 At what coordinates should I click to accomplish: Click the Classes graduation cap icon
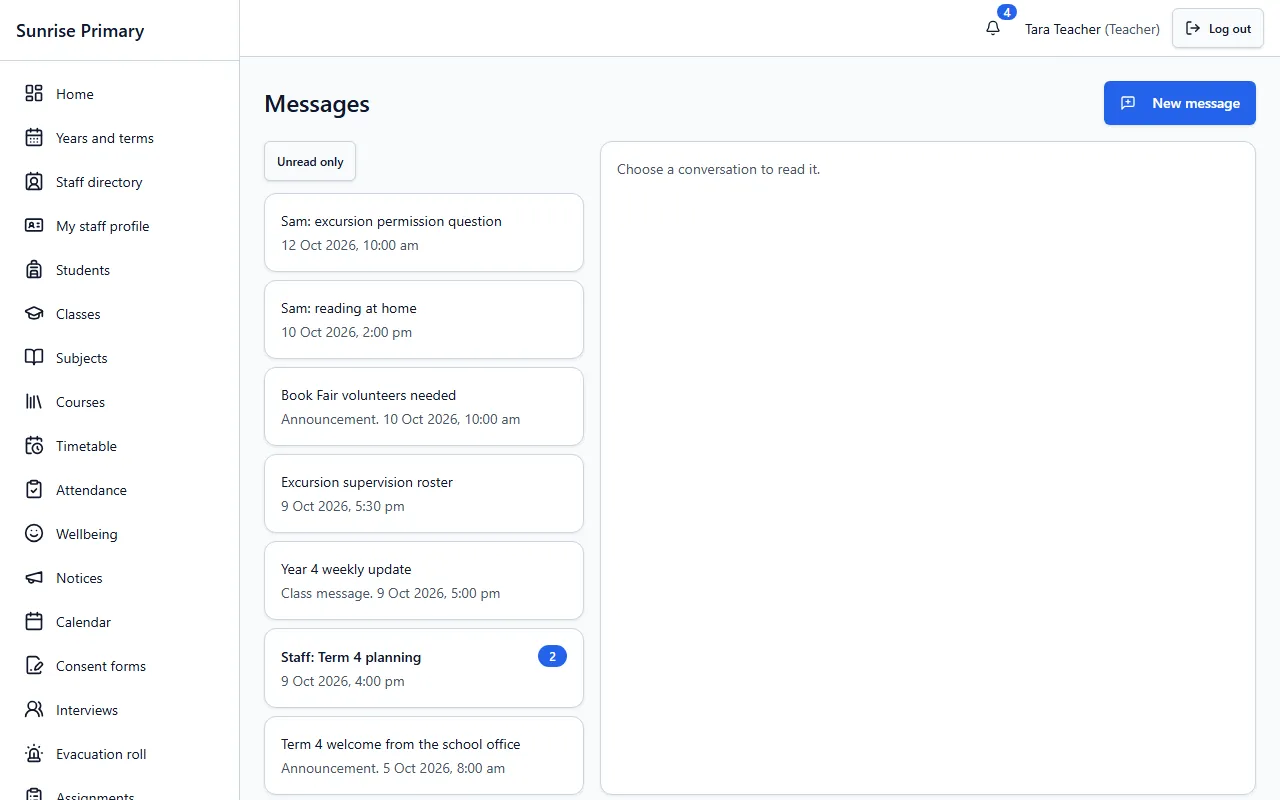[34, 314]
